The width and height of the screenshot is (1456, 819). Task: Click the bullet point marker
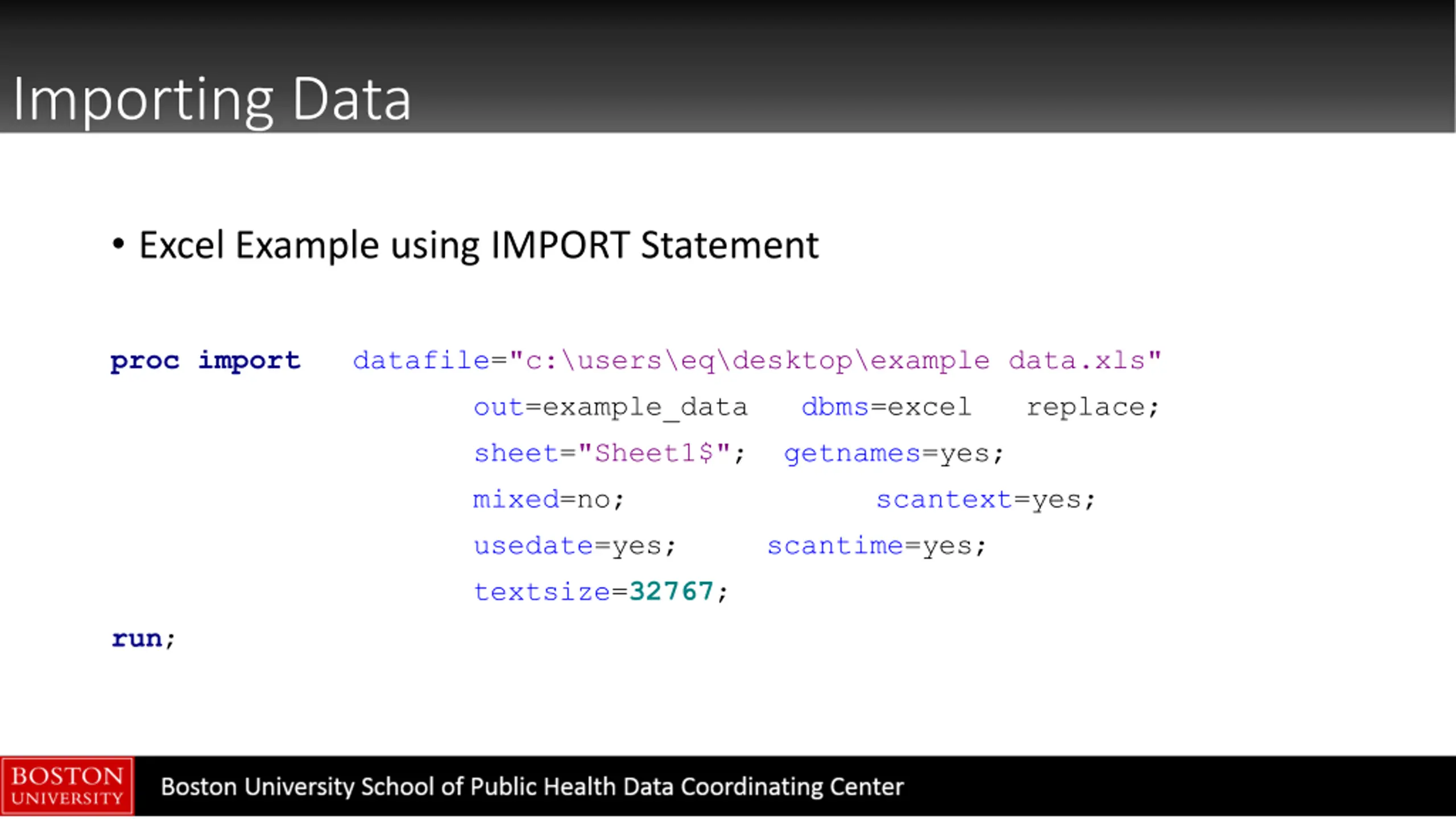click(118, 245)
